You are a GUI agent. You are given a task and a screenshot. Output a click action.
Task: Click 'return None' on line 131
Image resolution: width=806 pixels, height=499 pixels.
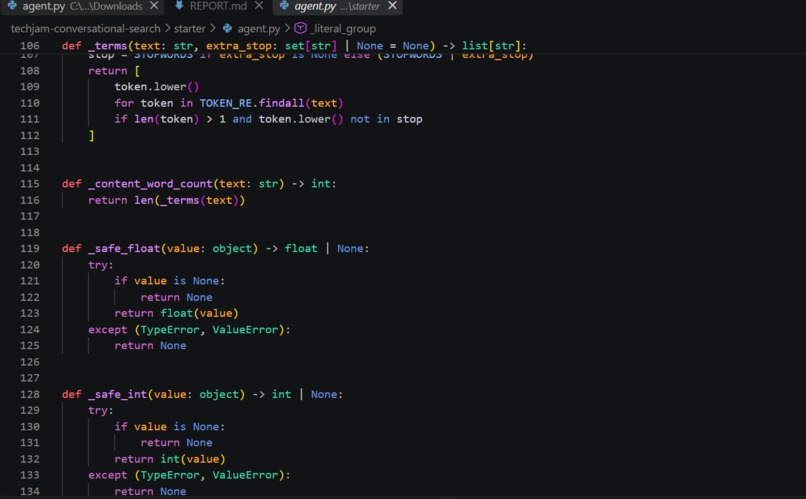(176, 442)
